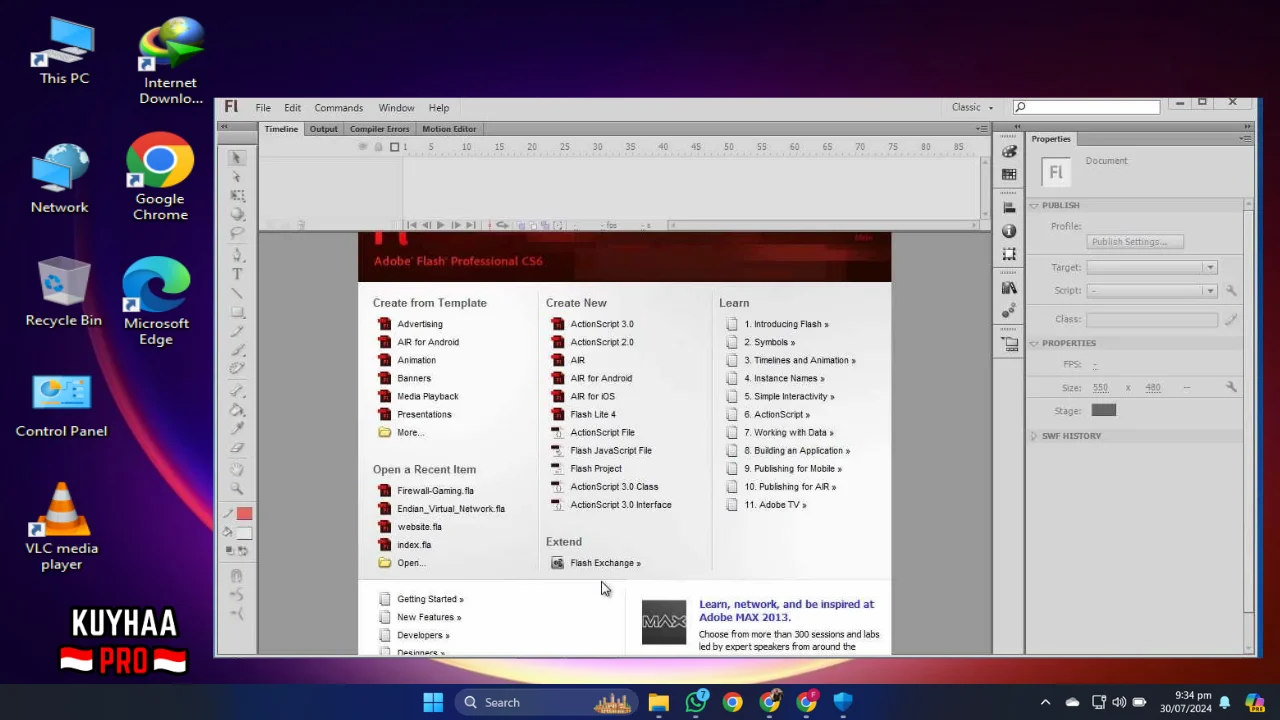Select the Pen tool
Screen dimensions: 1280x720
pyautogui.click(x=237, y=255)
